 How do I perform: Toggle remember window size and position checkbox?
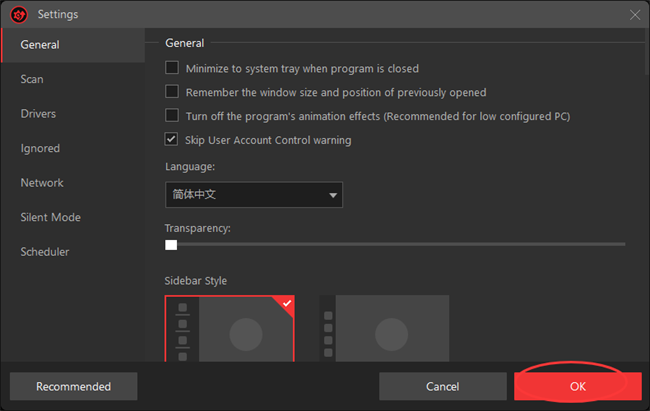click(x=172, y=92)
